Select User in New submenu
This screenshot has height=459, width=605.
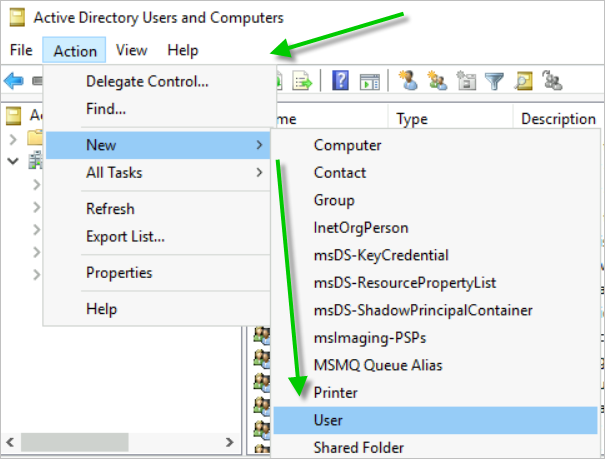435,420
